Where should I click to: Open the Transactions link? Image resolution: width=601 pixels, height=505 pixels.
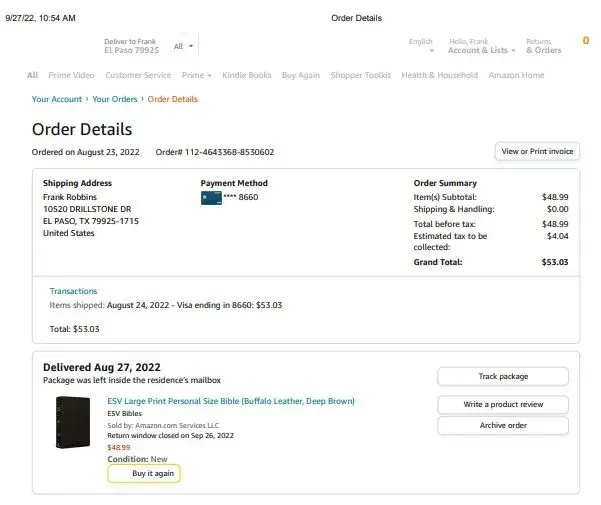click(x=74, y=291)
